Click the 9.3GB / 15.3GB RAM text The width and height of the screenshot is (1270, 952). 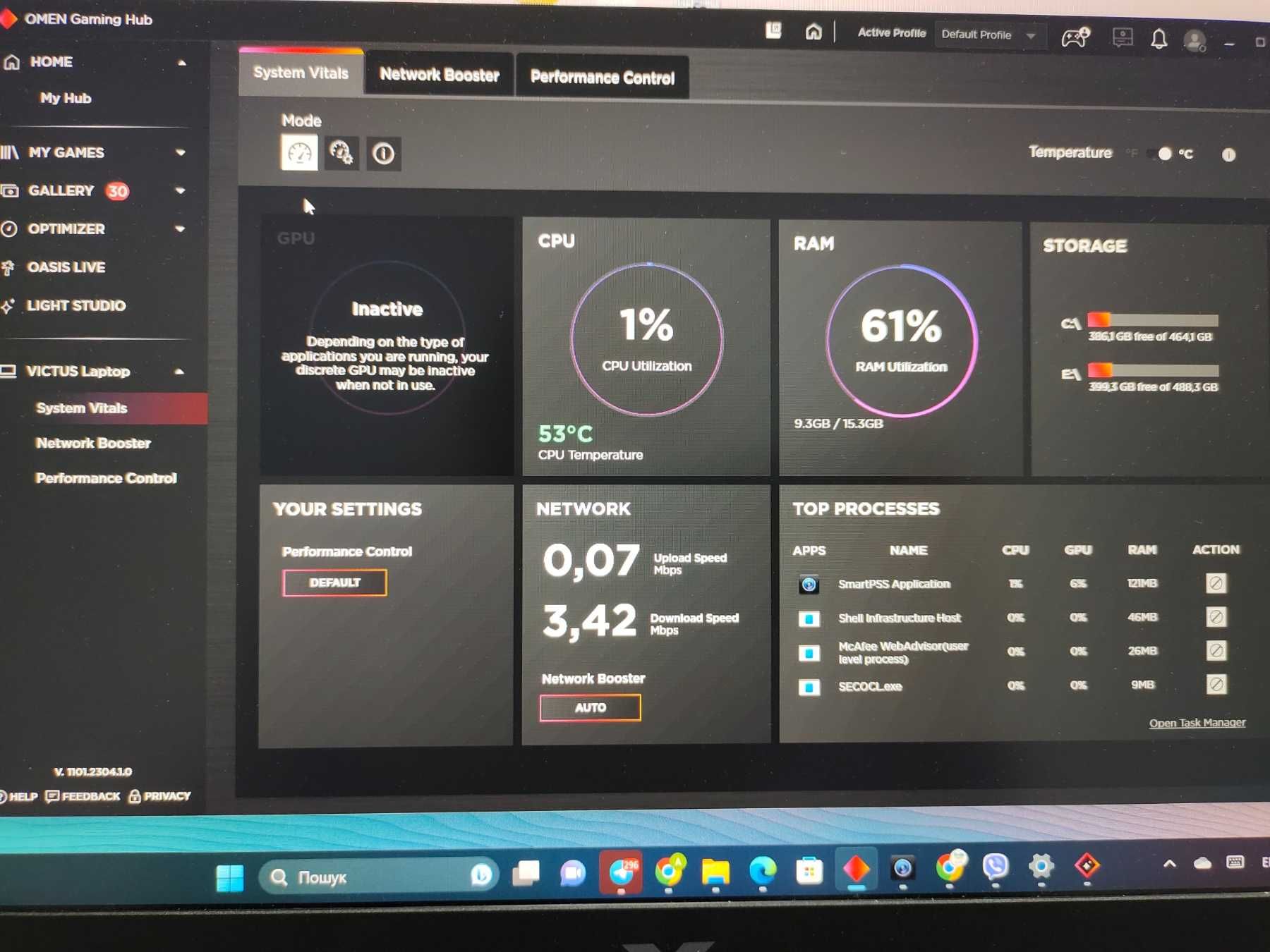coord(838,424)
